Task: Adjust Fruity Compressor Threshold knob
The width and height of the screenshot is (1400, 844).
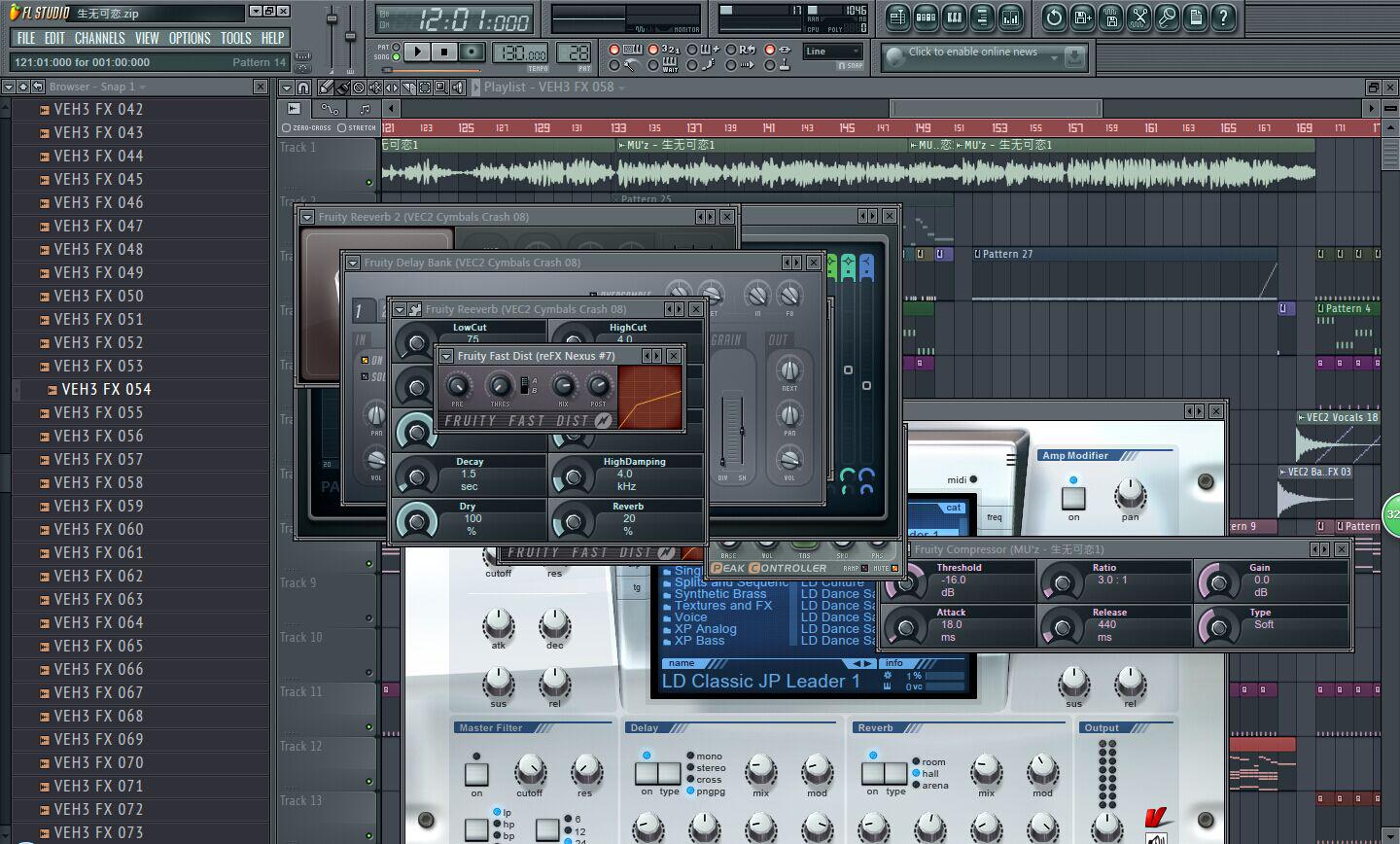Action: (x=907, y=583)
